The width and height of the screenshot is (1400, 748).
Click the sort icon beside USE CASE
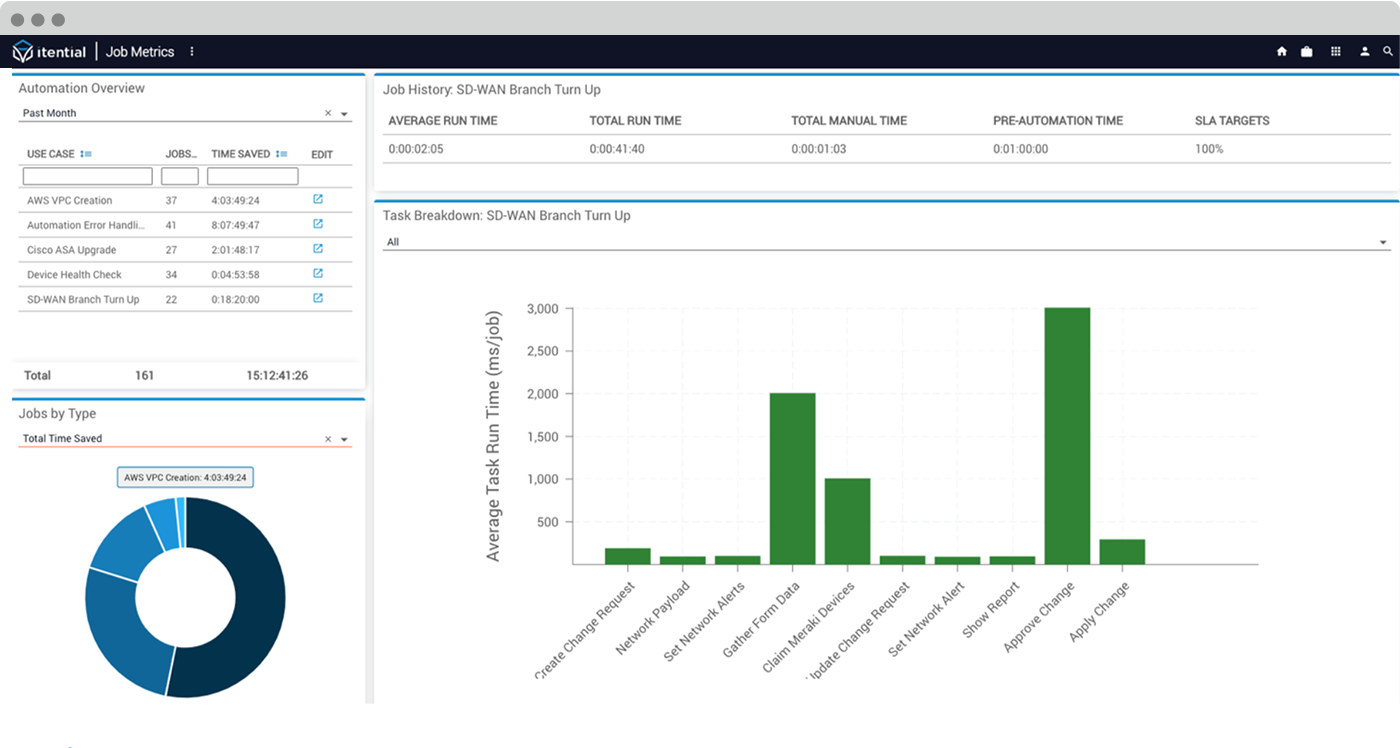point(88,154)
